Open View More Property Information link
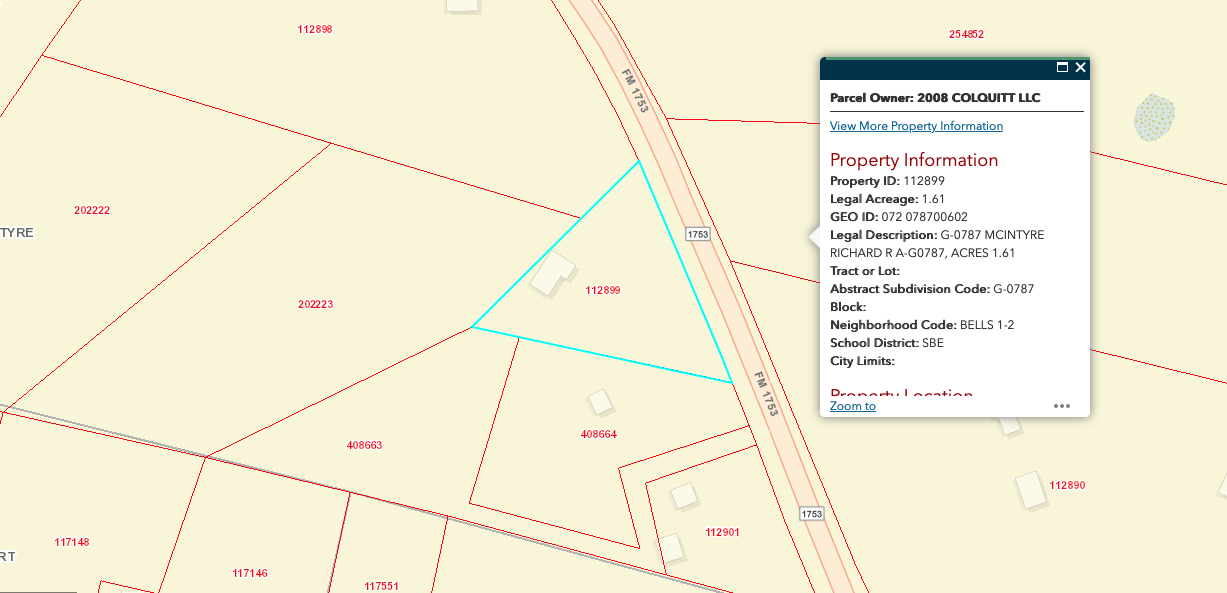Screen dimensions: 1227x593 916,126
